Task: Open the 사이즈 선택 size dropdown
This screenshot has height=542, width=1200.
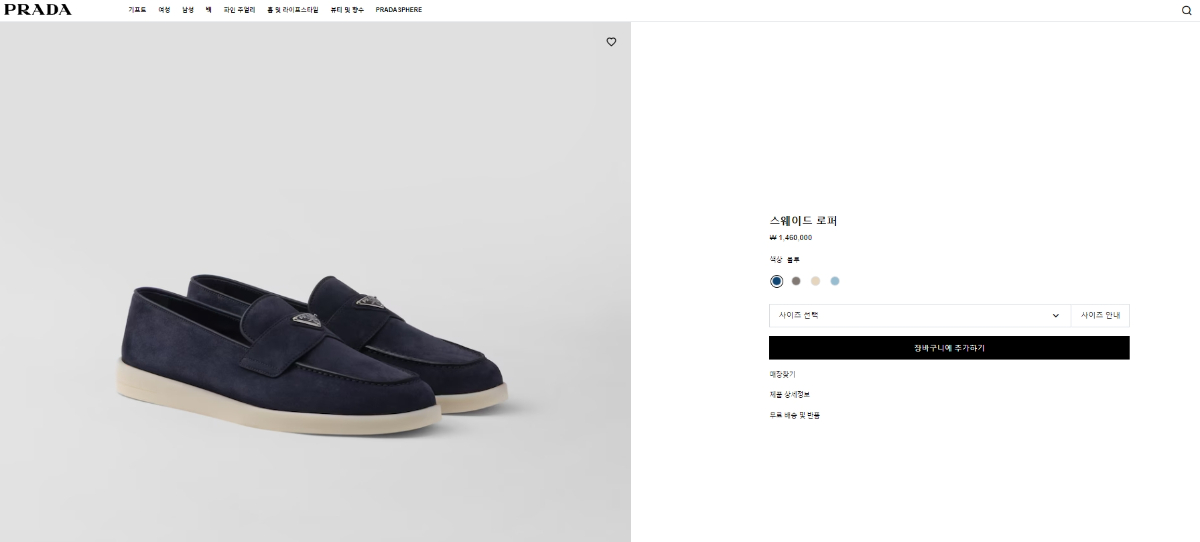Action: (x=919, y=316)
